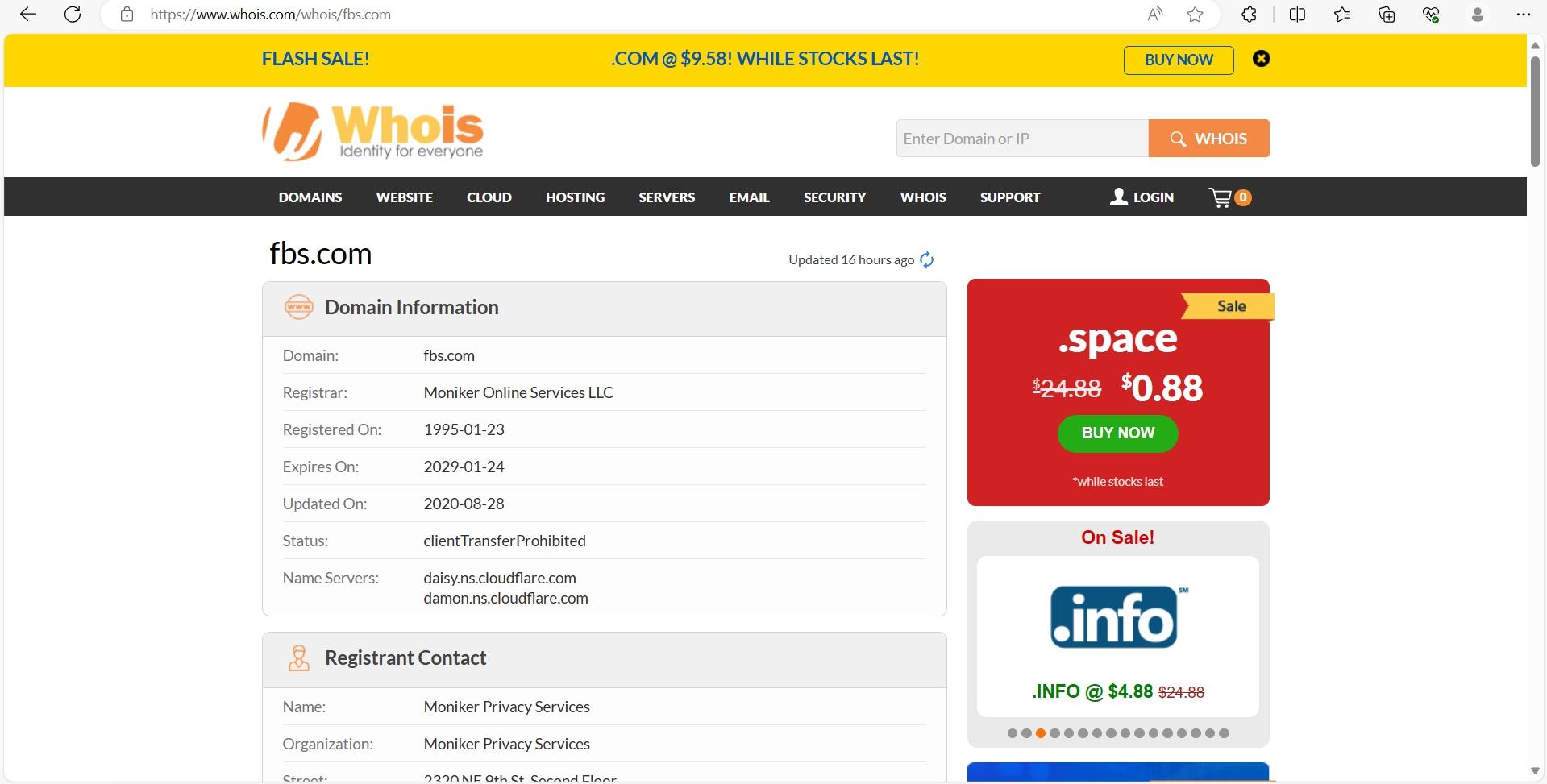
Task: Open Collections icon
Action: (x=1387, y=15)
